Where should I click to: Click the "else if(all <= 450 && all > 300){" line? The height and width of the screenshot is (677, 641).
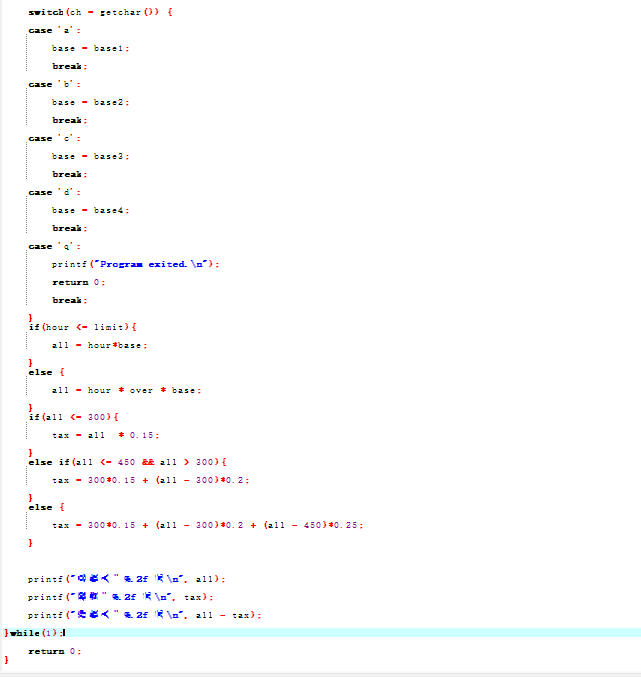point(127,462)
